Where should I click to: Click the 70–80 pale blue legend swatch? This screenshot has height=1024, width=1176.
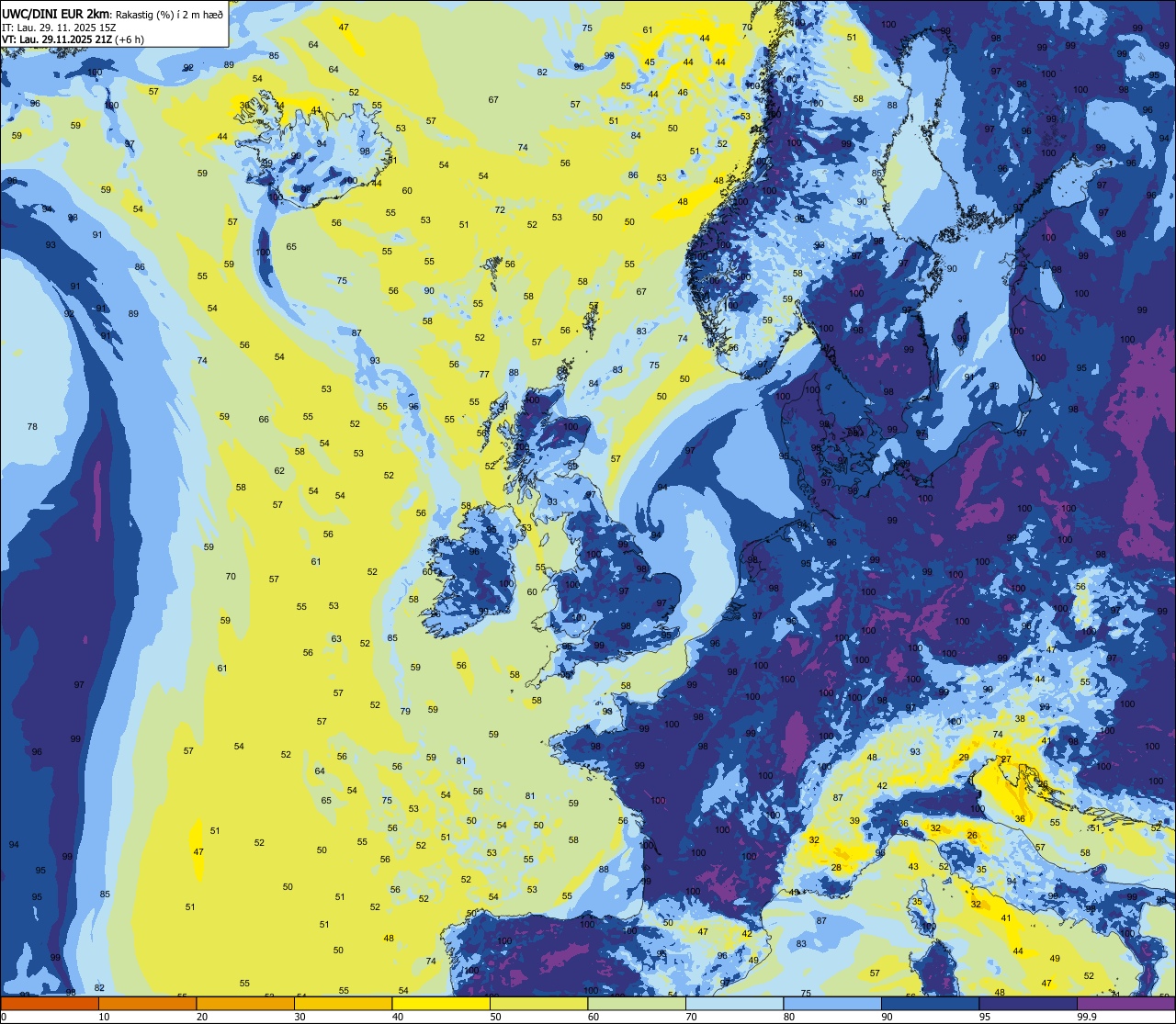pyautogui.click(x=734, y=1004)
